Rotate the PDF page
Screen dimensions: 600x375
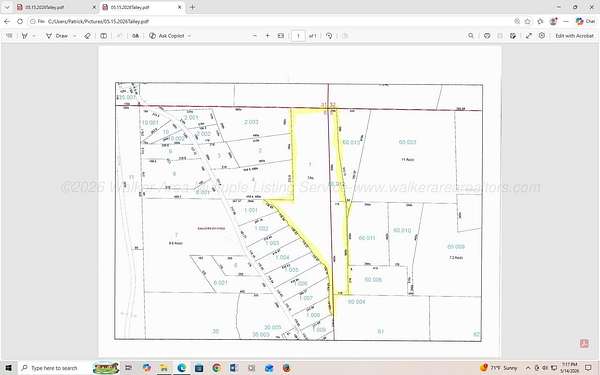pos(329,36)
